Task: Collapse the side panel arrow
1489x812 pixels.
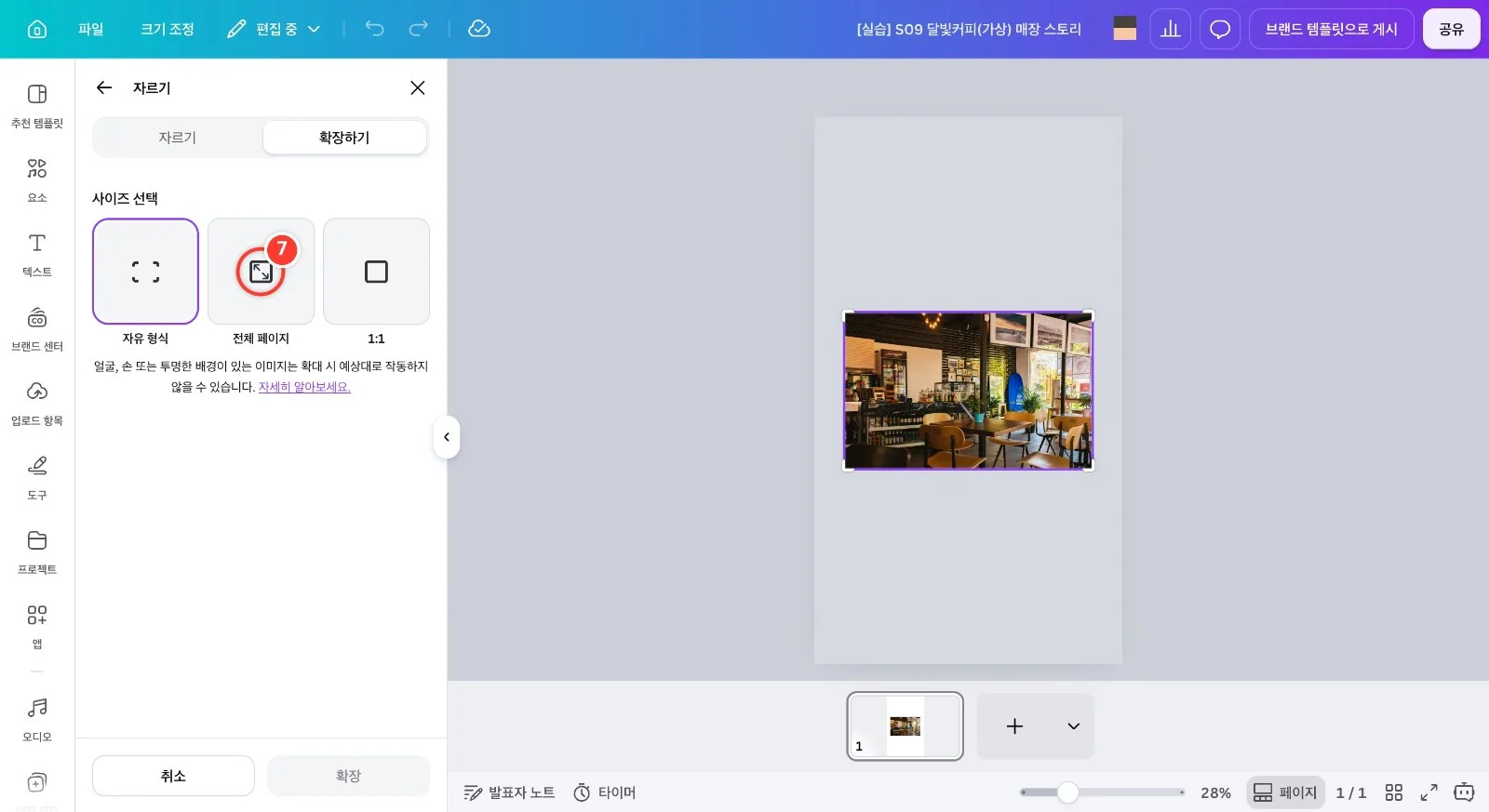Action: [447, 437]
